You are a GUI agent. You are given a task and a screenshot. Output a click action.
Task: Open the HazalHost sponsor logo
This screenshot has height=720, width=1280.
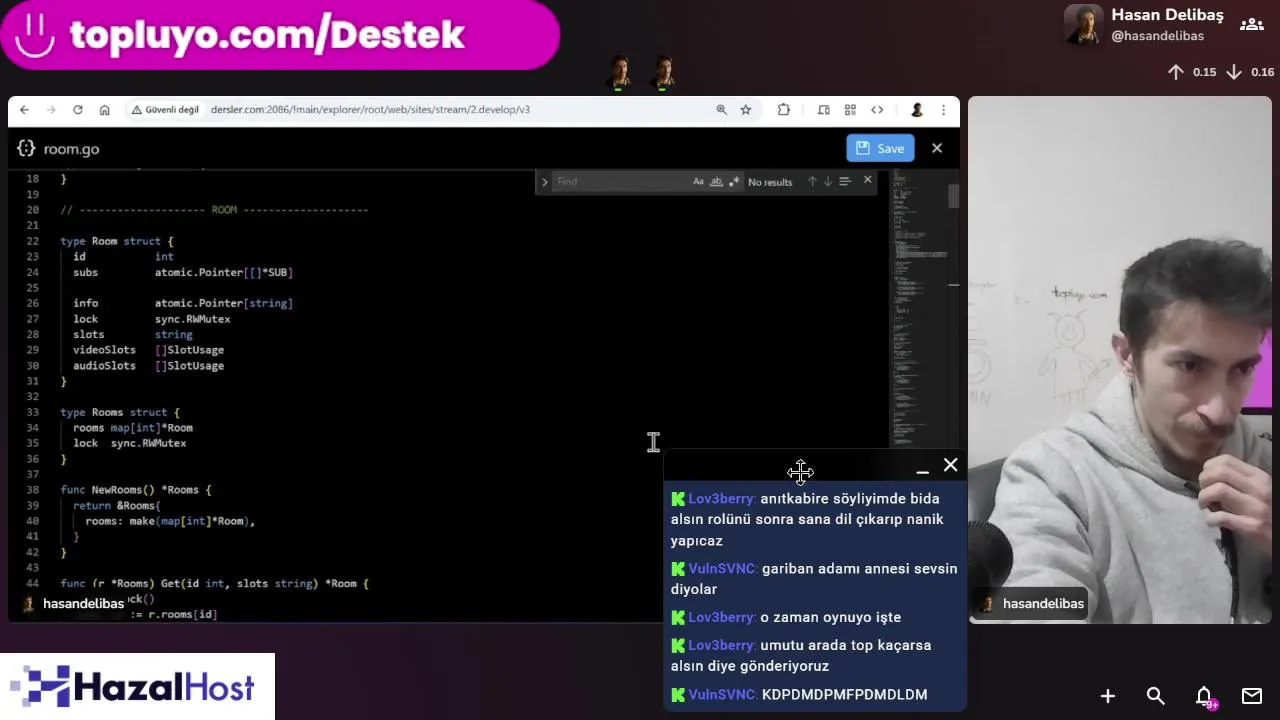pos(137,687)
